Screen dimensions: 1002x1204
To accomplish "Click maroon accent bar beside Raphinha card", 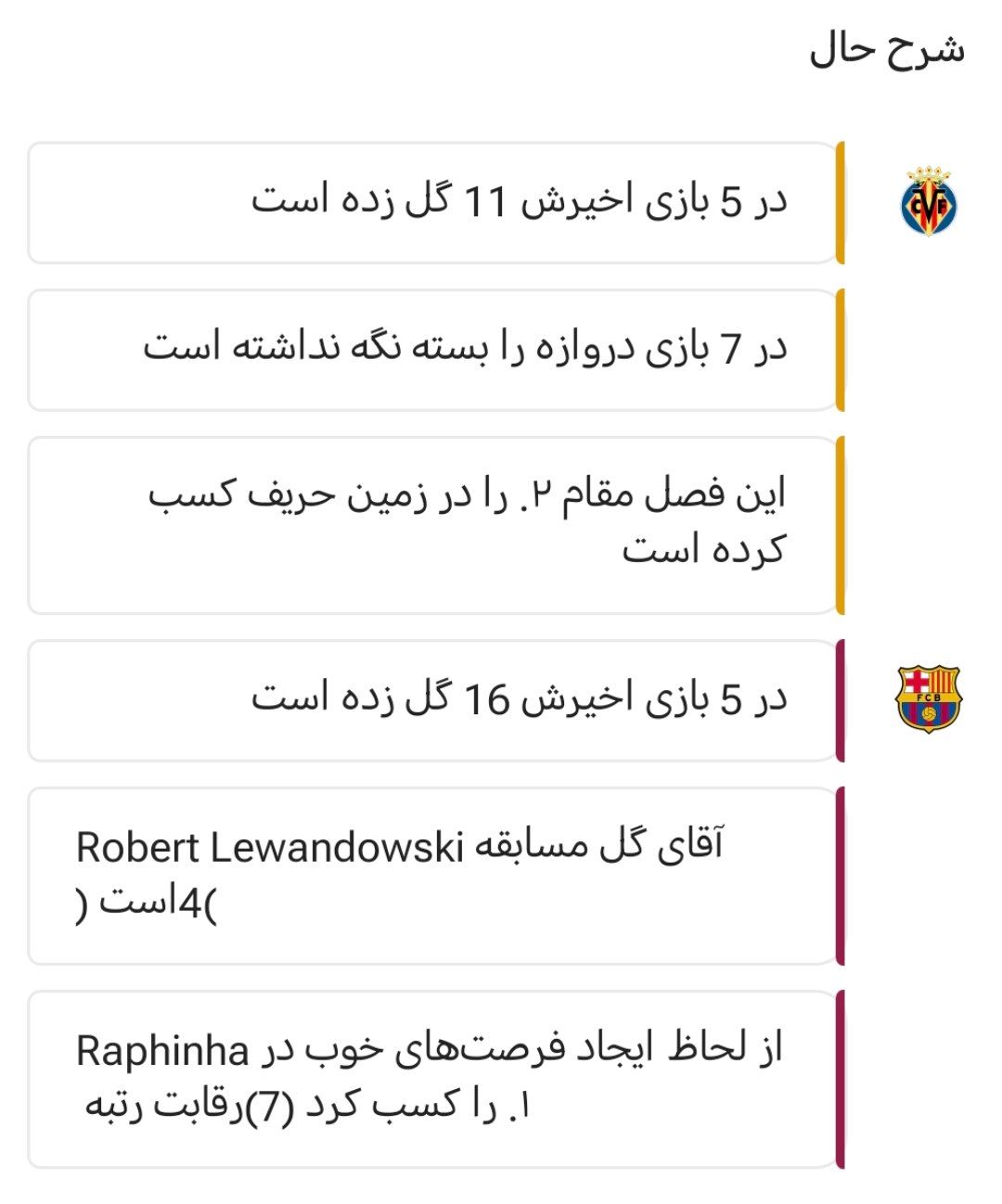I will (x=841, y=1079).
